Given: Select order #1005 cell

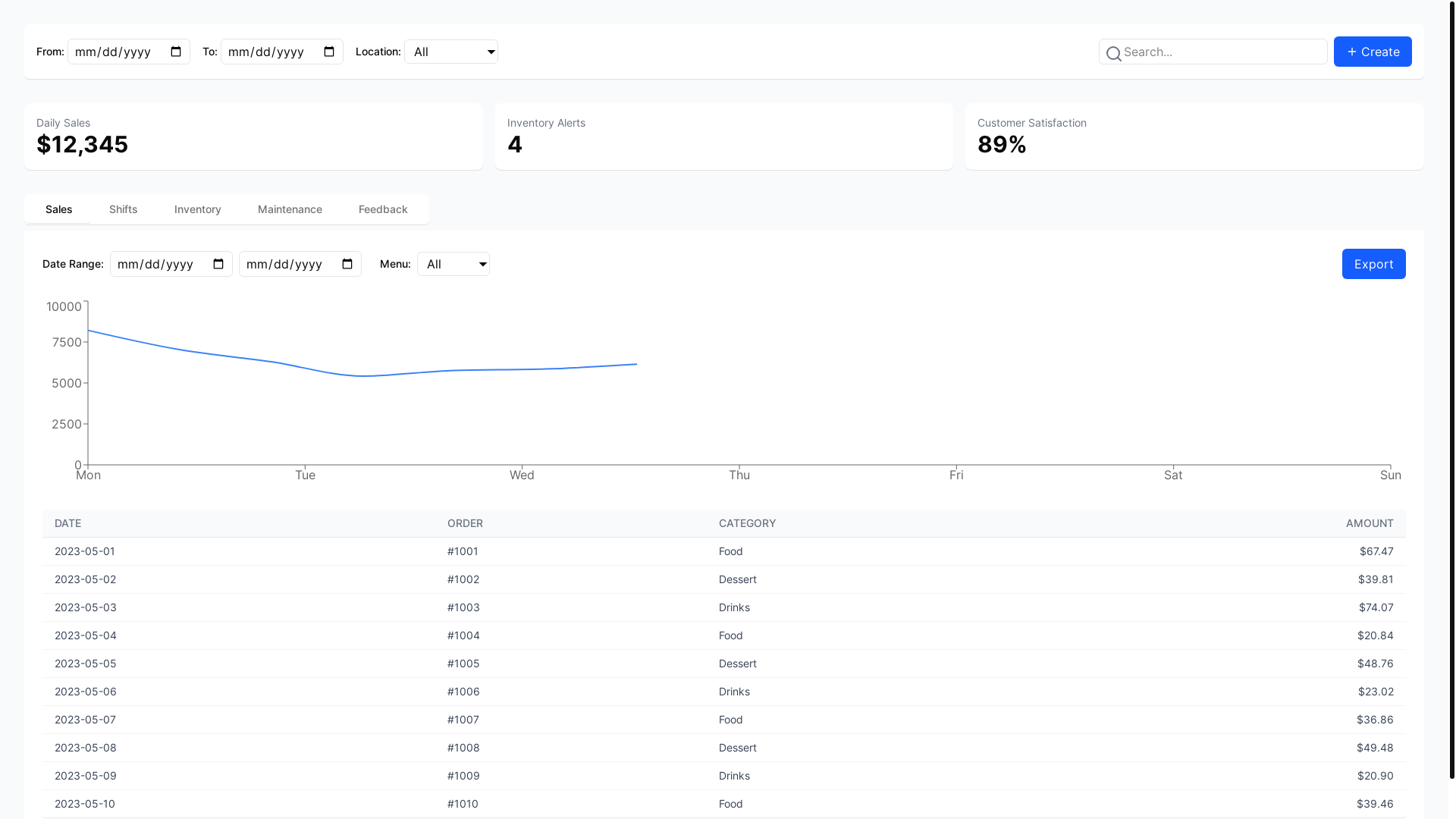Looking at the screenshot, I should tap(463, 664).
